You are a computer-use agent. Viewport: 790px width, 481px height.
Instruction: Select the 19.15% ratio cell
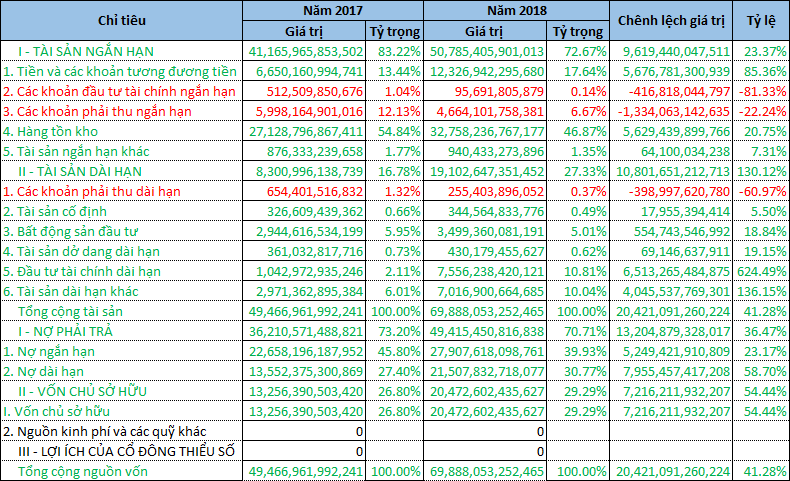tap(765, 252)
